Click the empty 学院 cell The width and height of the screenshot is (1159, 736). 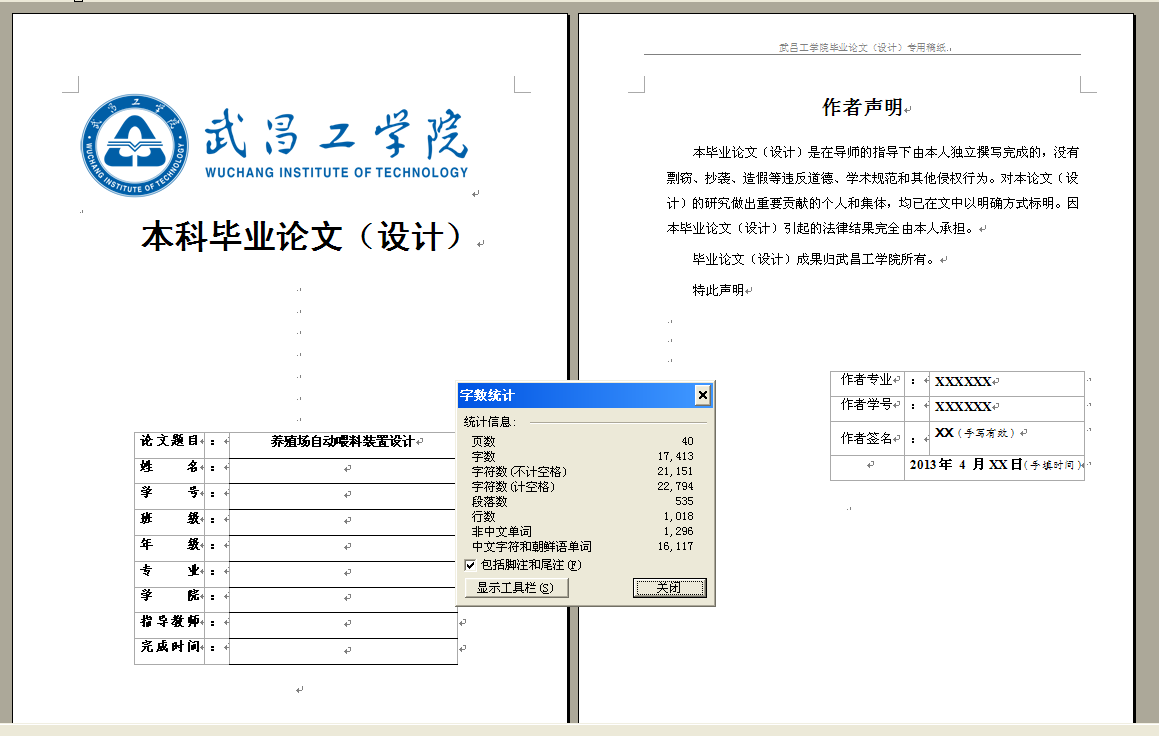coord(343,599)
